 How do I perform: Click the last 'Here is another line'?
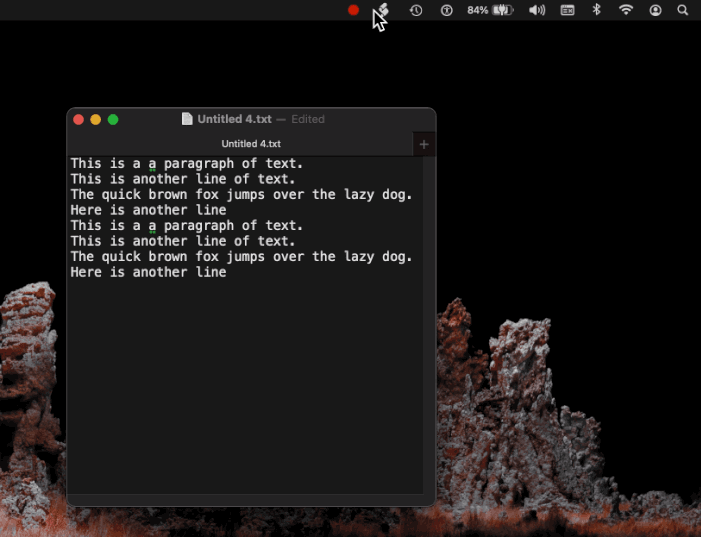(148, 272)
